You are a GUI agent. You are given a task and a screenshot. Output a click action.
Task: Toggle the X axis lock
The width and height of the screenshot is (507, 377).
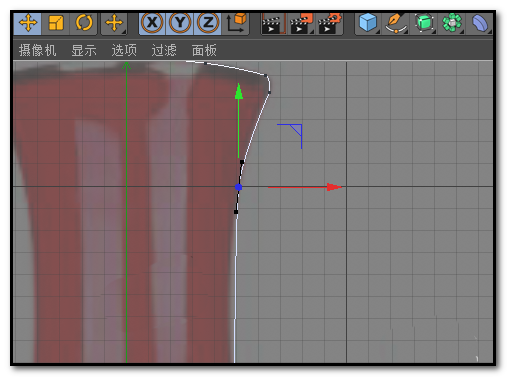[152, 23]
